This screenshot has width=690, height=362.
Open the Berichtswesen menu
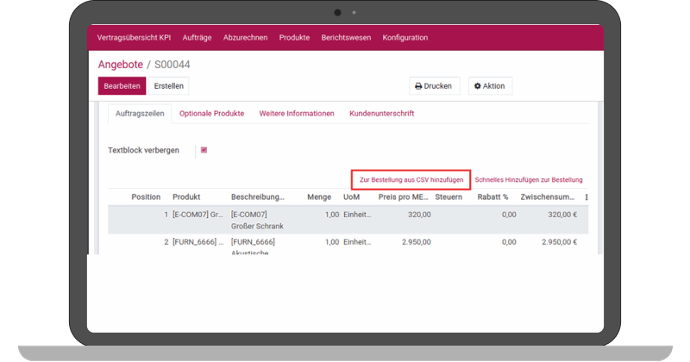346,37
